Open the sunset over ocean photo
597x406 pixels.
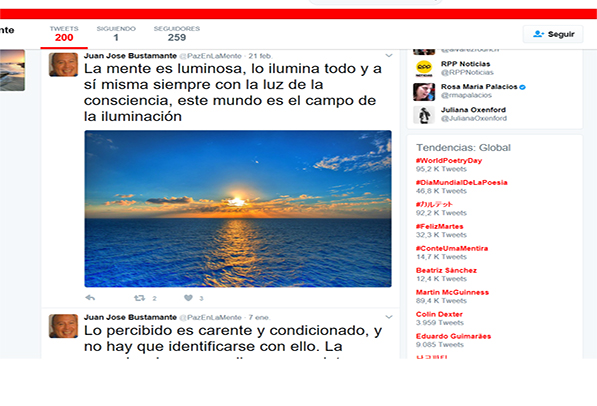[x=238, y=209]
